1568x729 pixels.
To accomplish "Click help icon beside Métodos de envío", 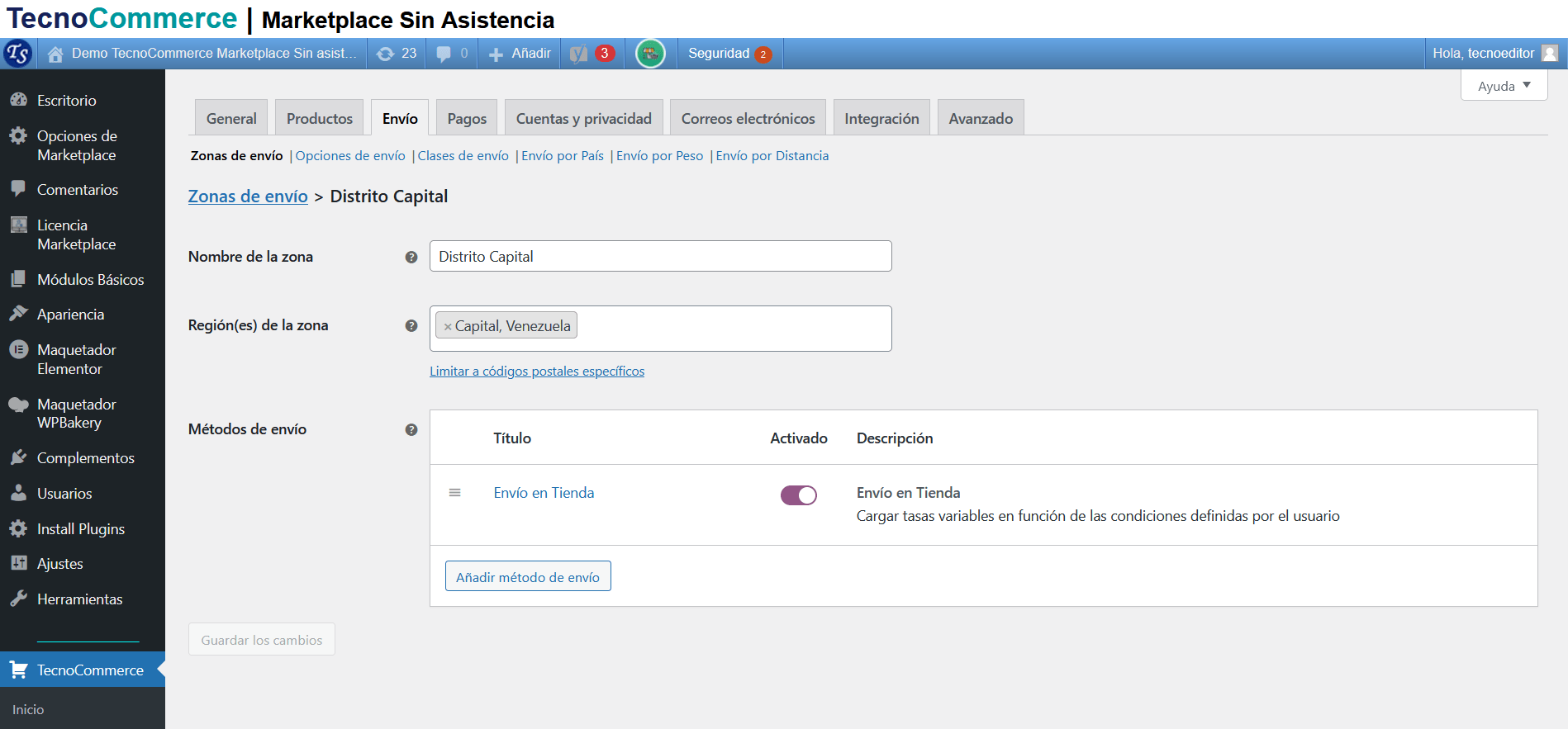I will point(411,429).
